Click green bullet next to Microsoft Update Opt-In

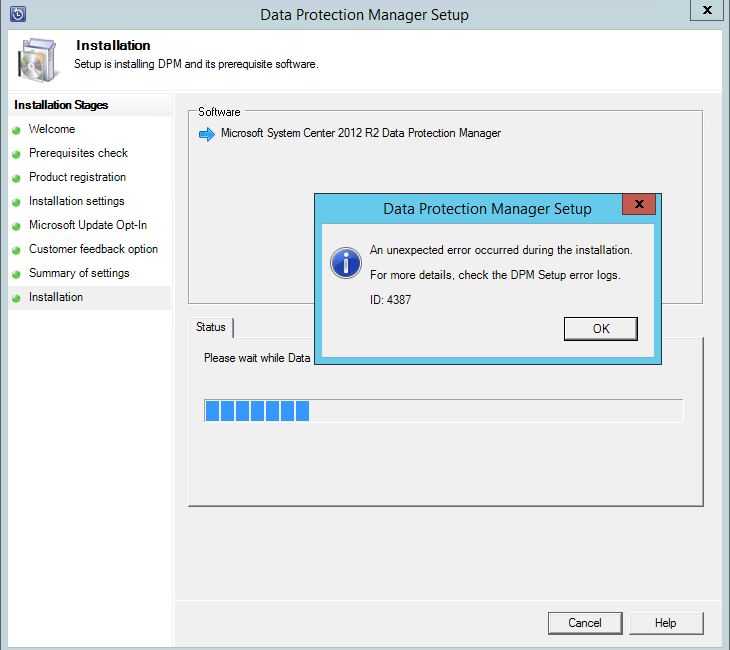click(16, 226)
